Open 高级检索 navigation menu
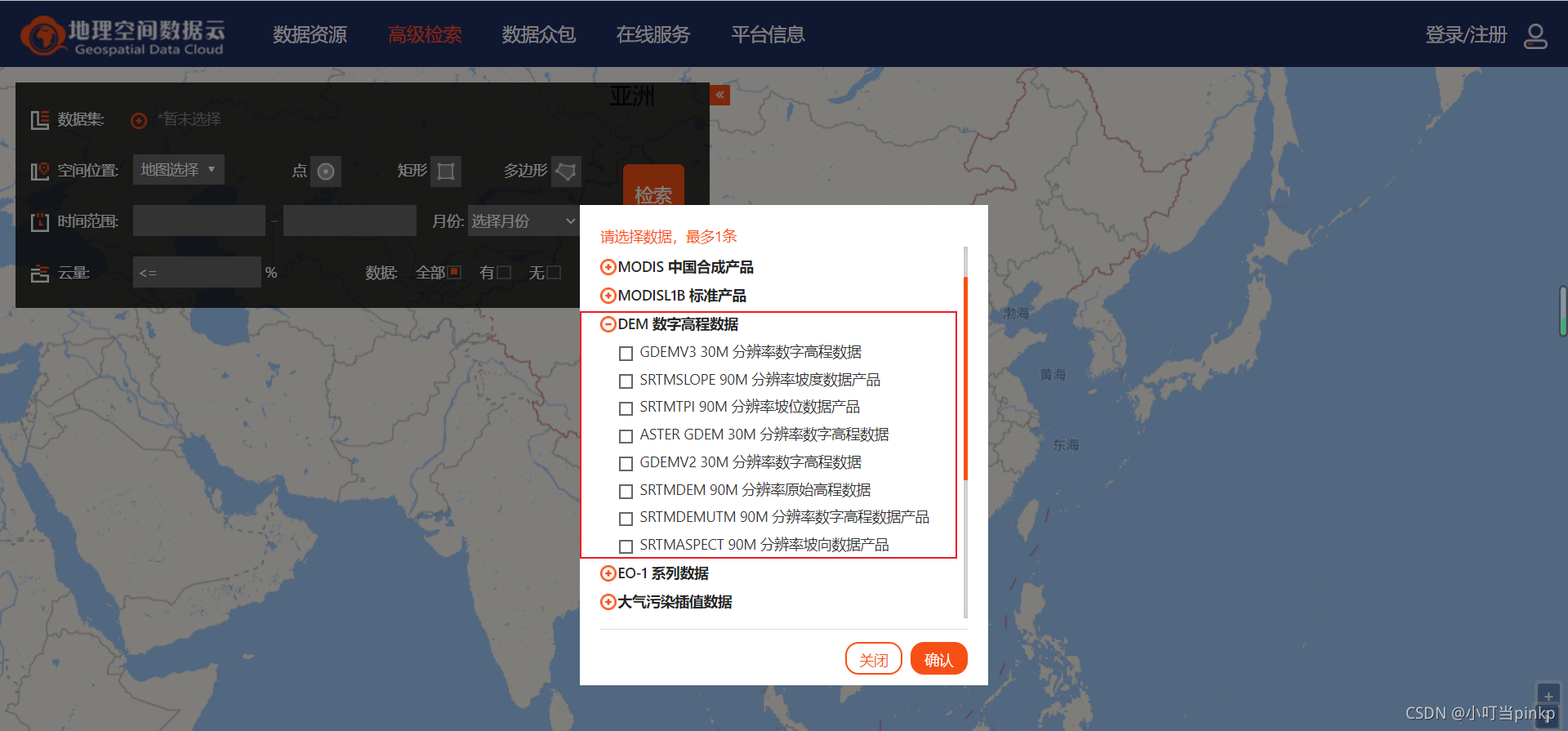Image resolution: width=1568 pixels, height=731 pixels. click(x=425, y=35)
